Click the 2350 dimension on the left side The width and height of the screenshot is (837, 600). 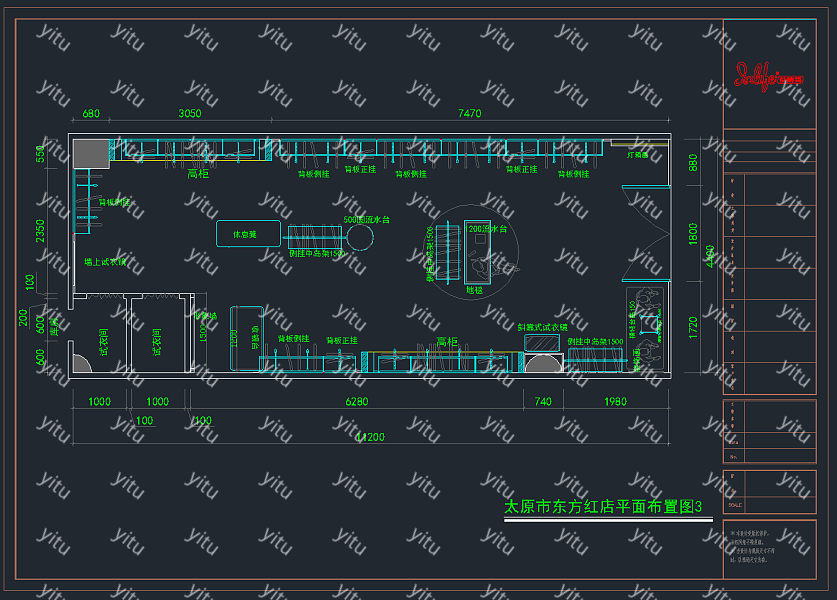coord(41,229)
